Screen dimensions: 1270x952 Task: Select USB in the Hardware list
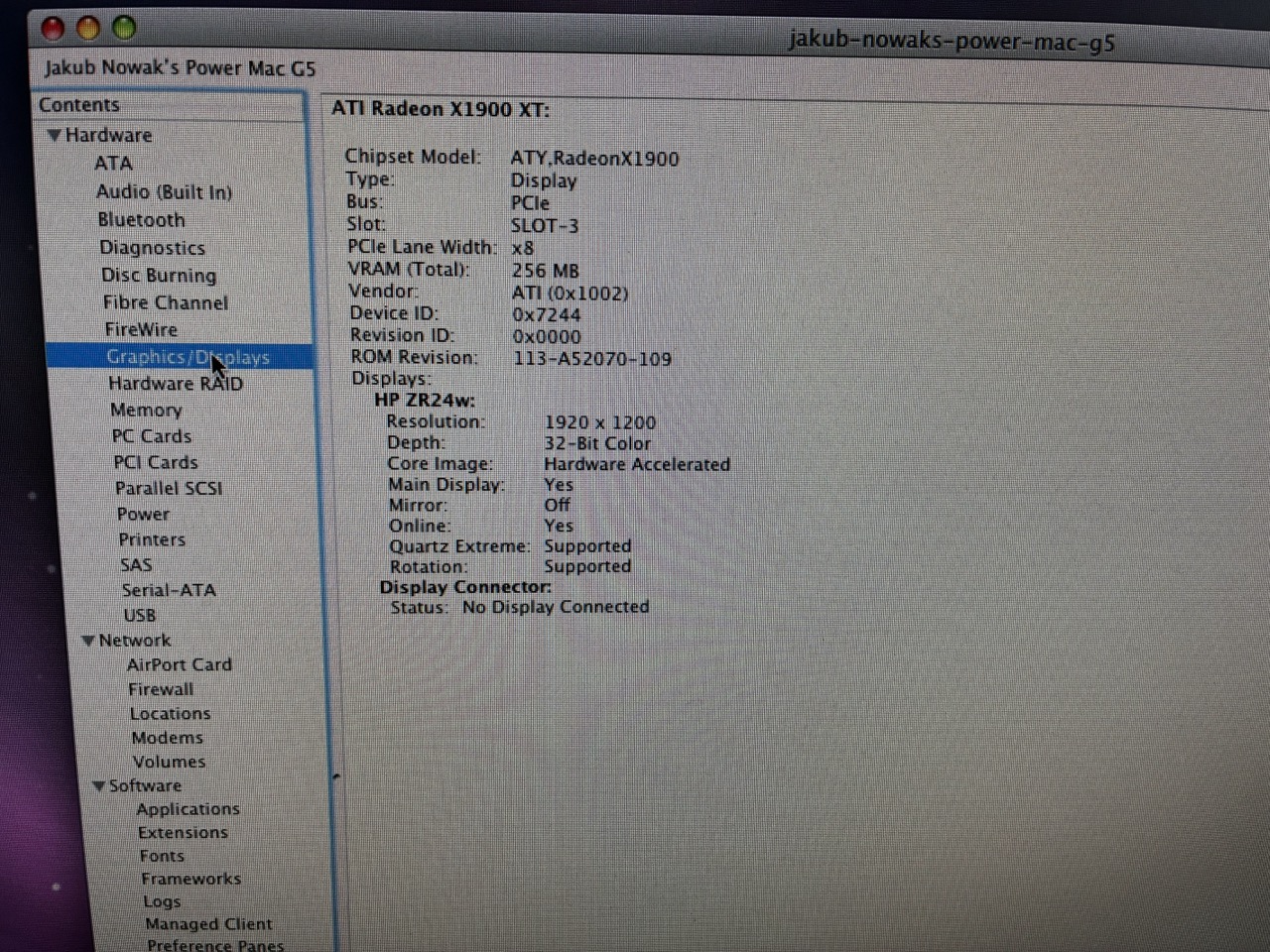pyautogui.click(x=140, y=616)
